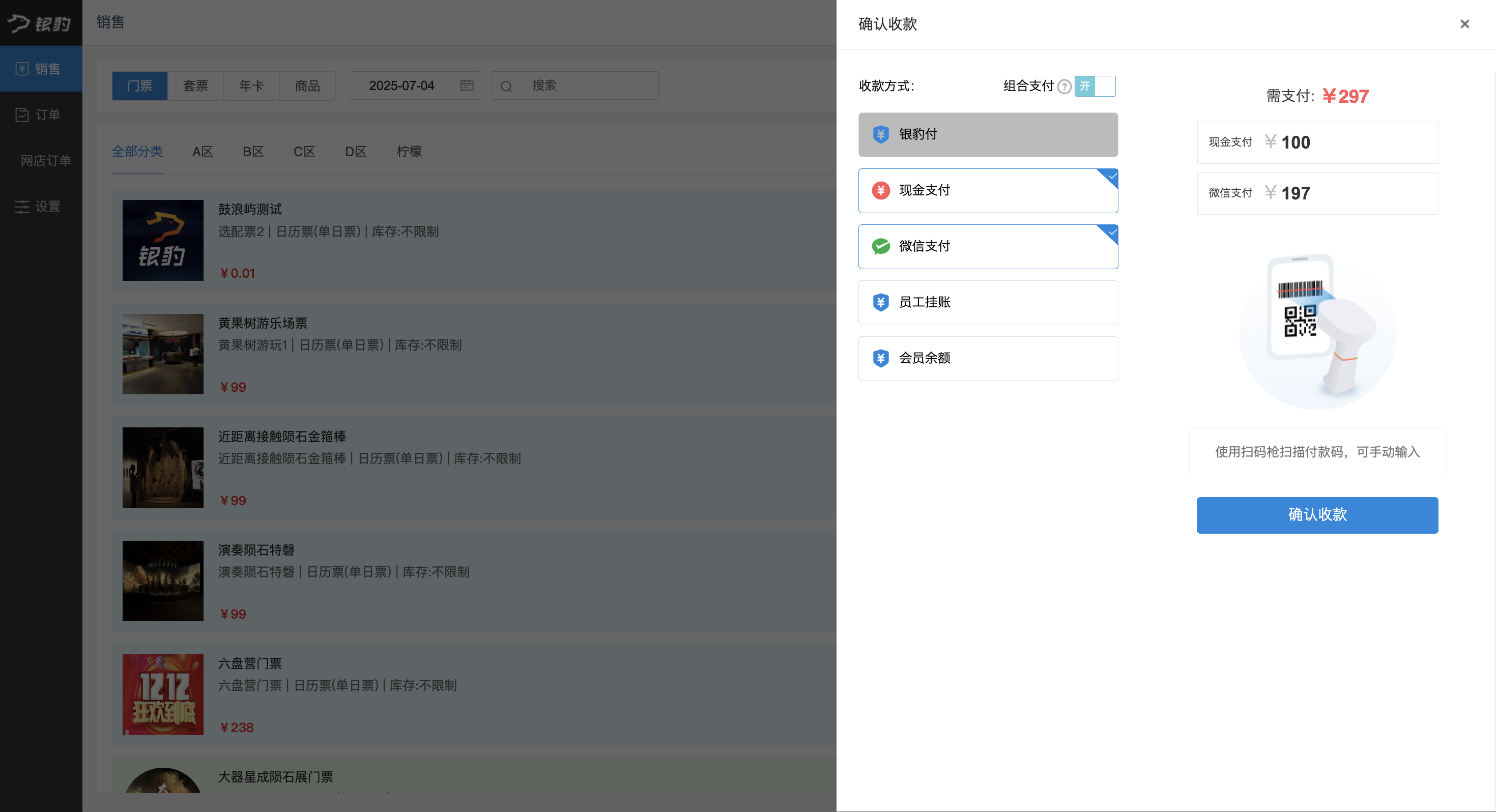This screenshot has height=812, width=1496.
Task: Click the 黄果树游乐场票 thumbnail
Action: [163, 354]
